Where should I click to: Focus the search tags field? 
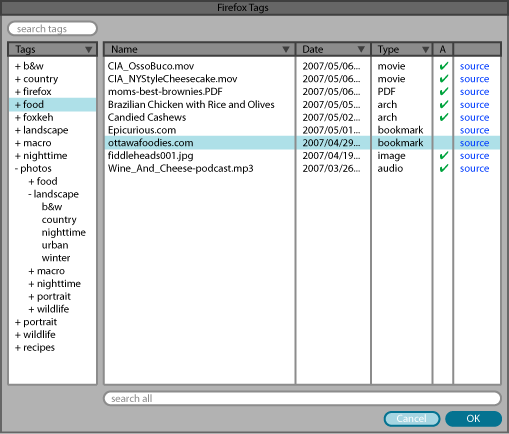point(52,29)
